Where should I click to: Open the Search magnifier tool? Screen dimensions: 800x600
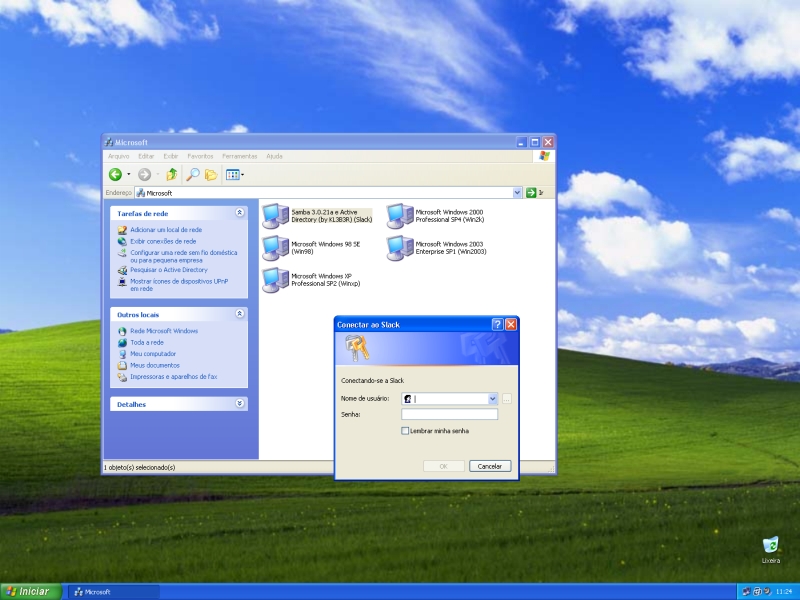point(193,174)
